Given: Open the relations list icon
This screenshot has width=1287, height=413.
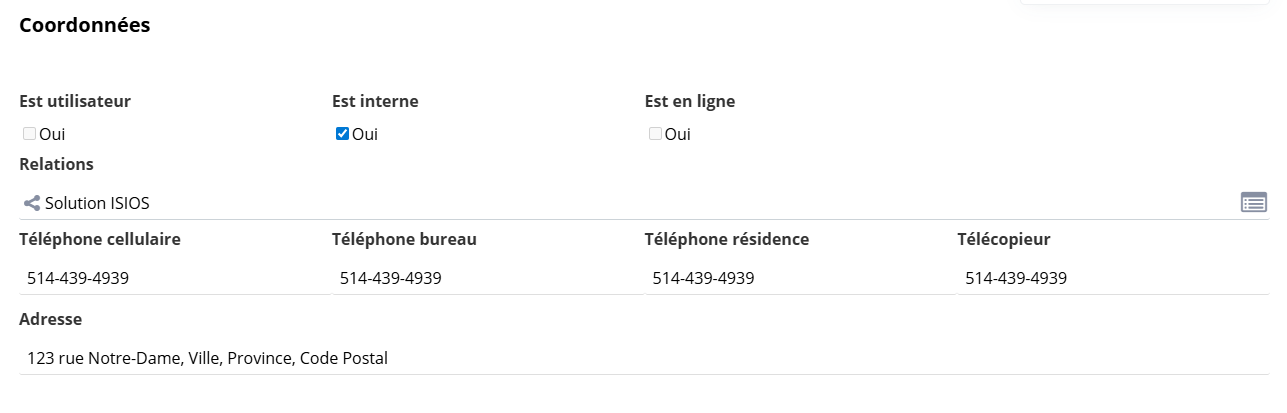Looking at the screenshot, I should coord(1254,203).
